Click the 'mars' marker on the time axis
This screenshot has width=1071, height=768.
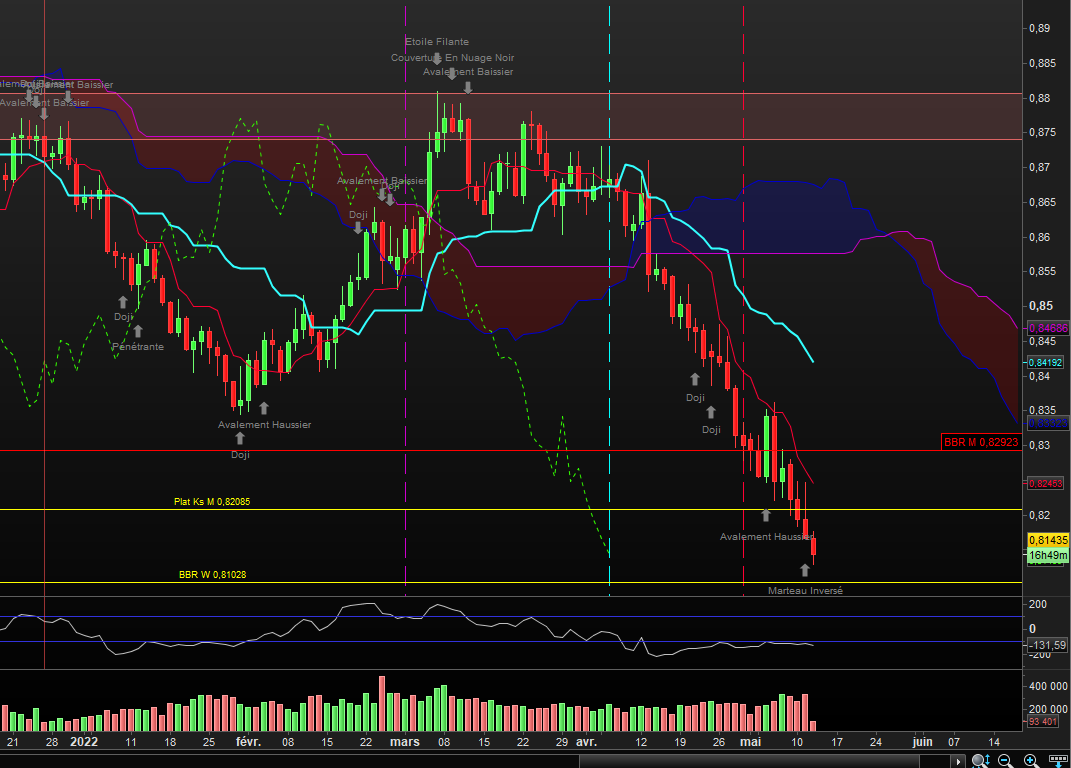[x=404, y=742]
